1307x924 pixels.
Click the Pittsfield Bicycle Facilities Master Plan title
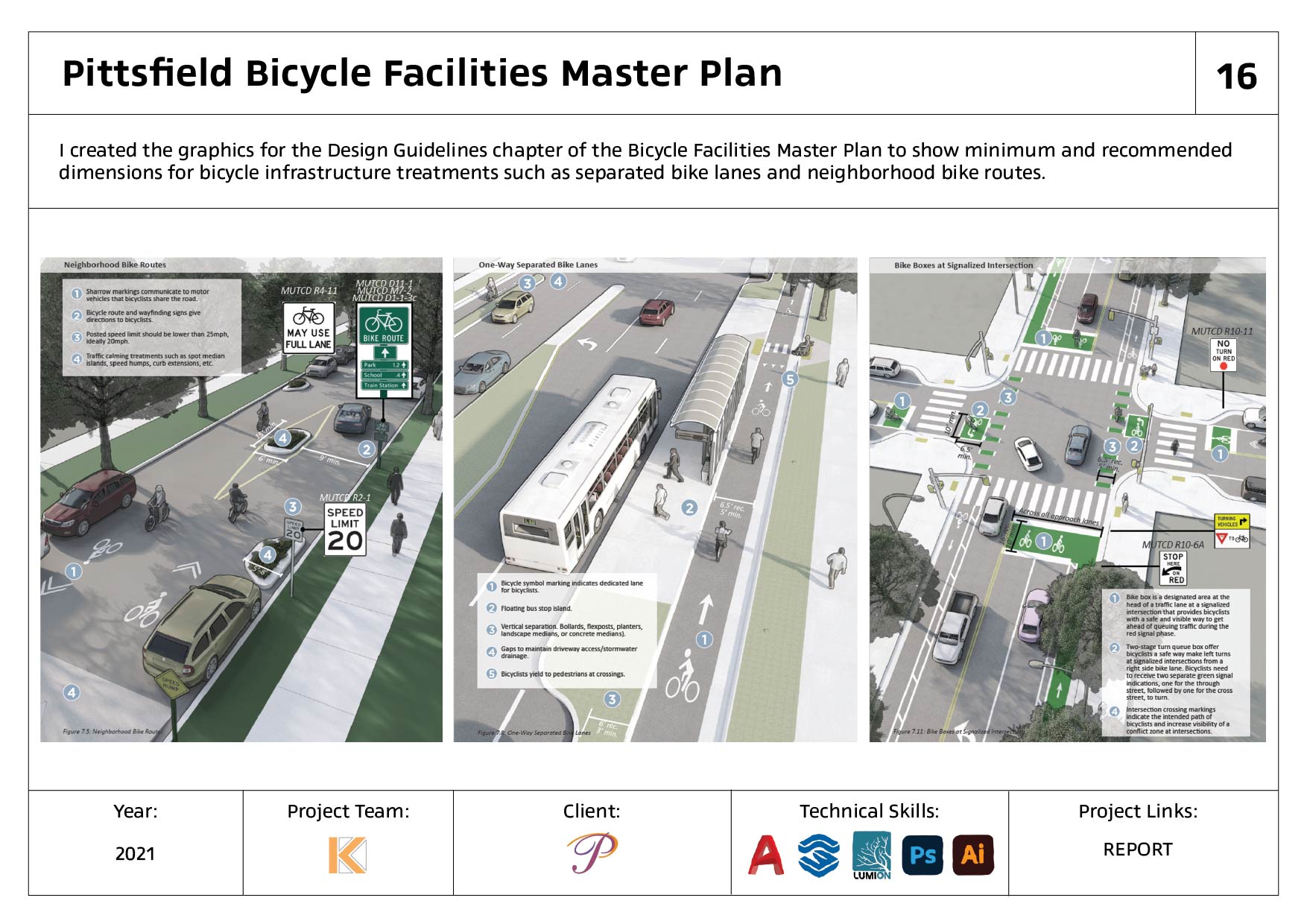(x=422, y=73)
